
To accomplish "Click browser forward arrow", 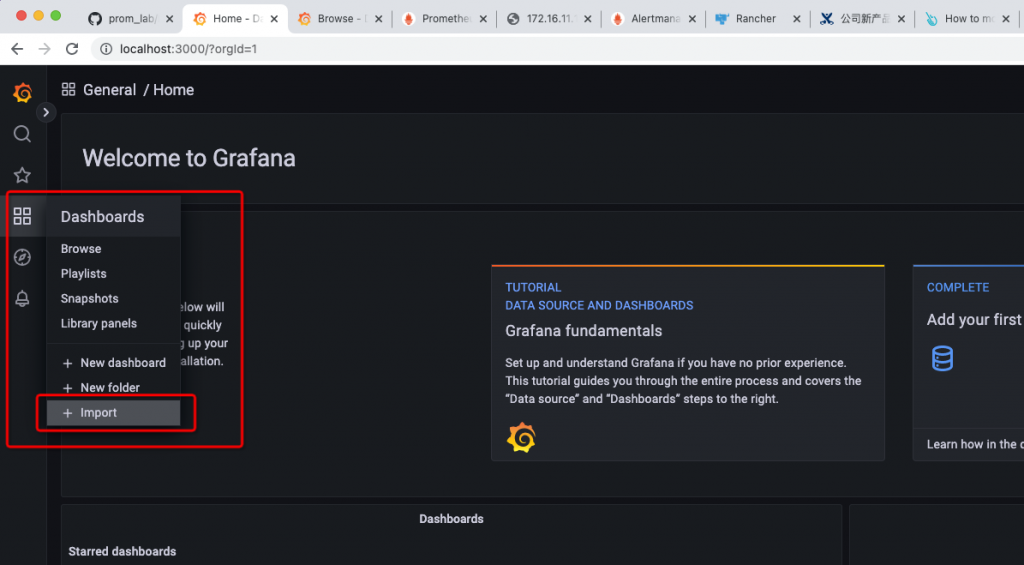I will (44, 48).
